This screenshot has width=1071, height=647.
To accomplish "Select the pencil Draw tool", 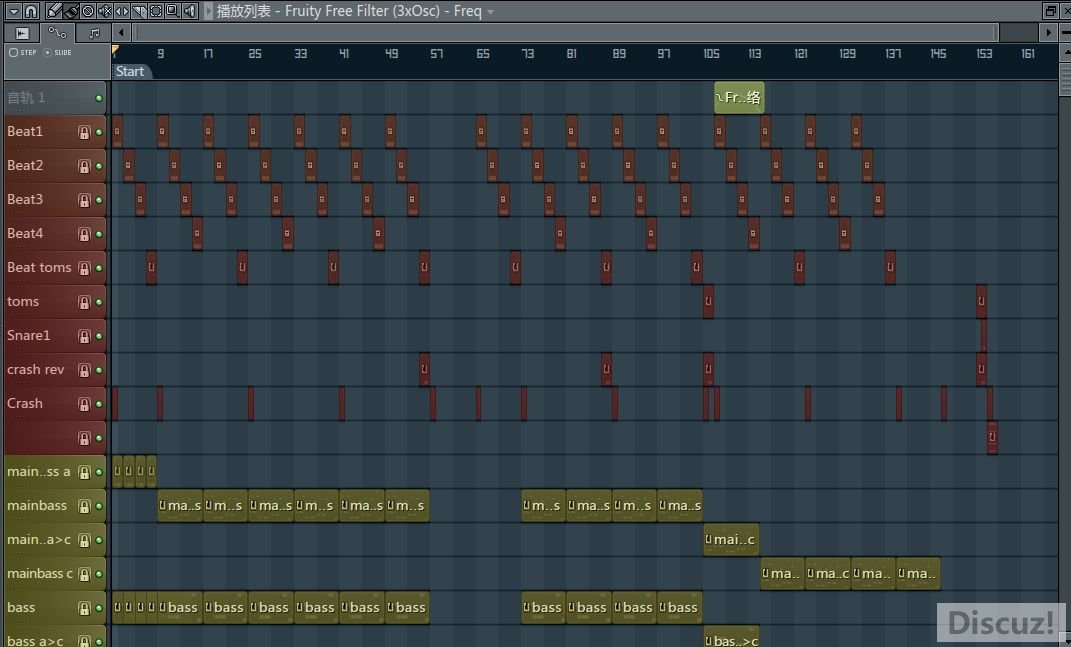I will [54, 11].
